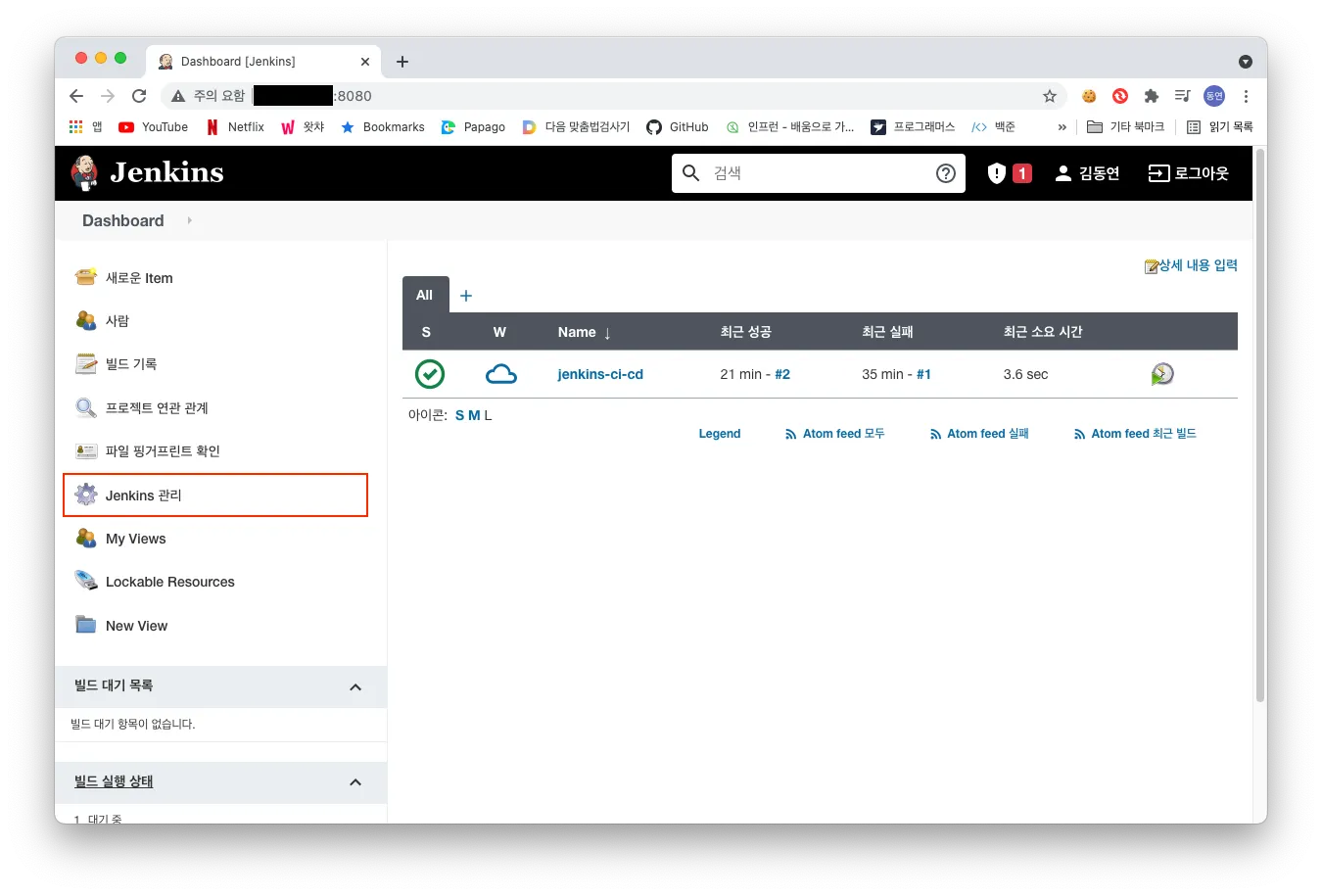Open the jenkins-ci-cd project link
Screen dimensions: 1322x896
pos(600,374)
